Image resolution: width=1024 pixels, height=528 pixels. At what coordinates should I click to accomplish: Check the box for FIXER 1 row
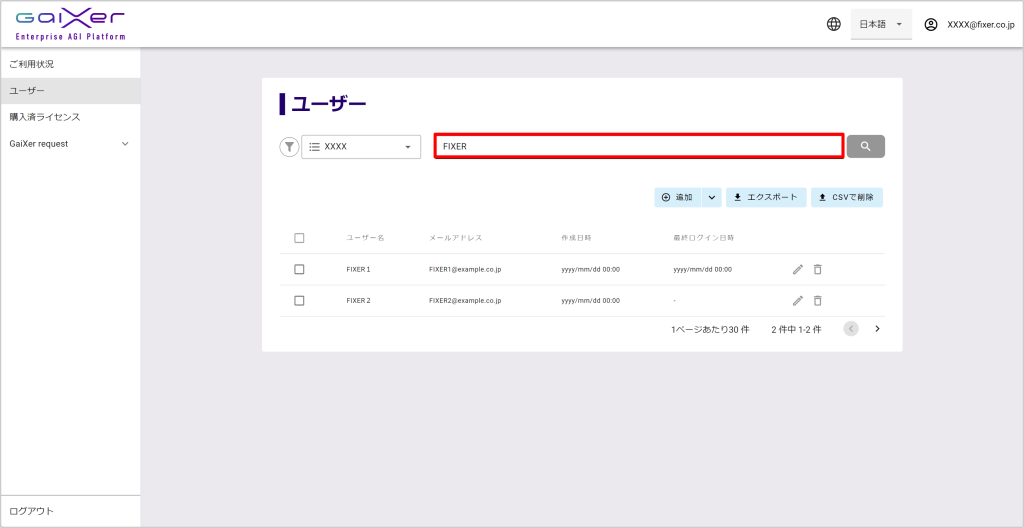click(x=299, y=269)
